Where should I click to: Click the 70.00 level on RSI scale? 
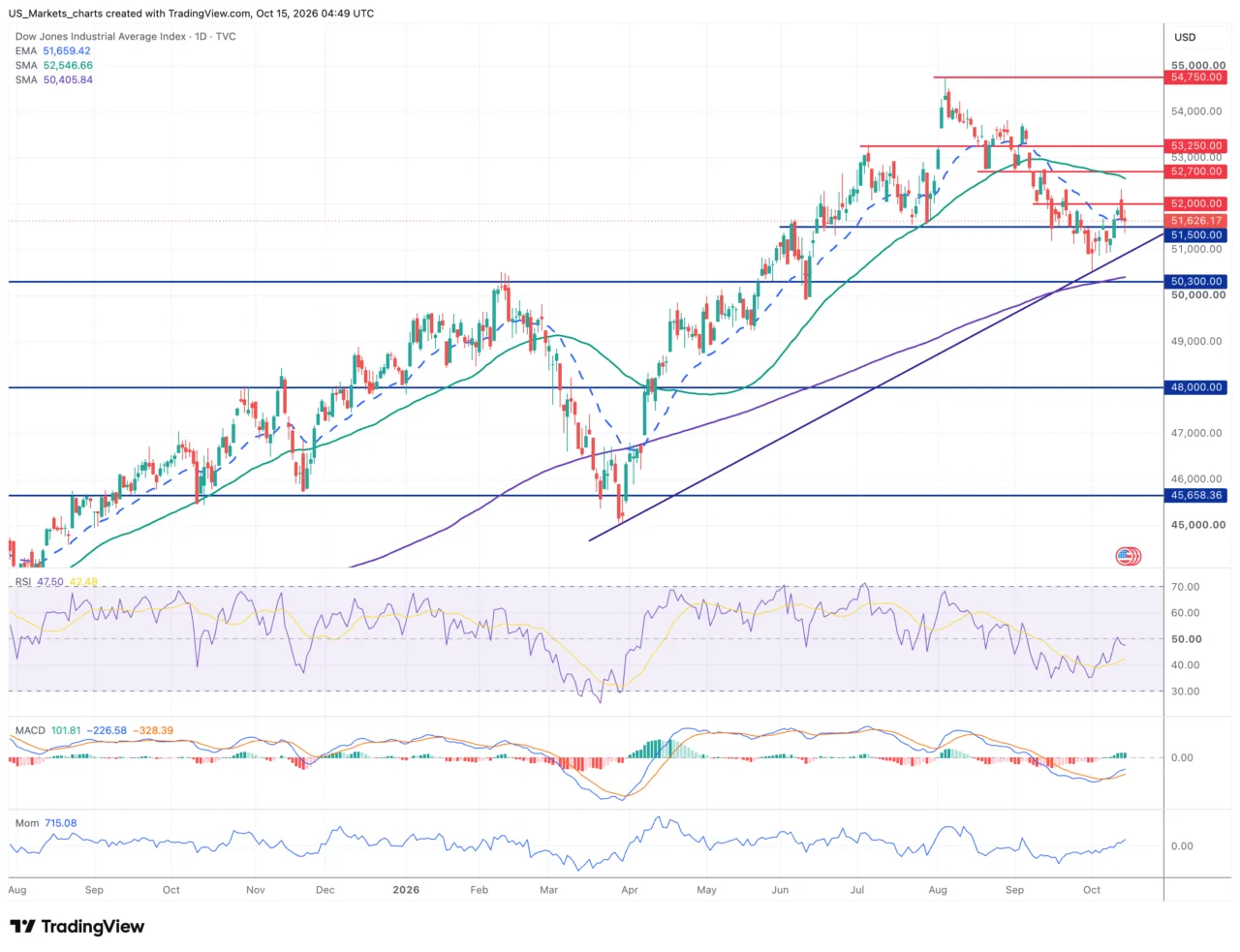1186,587
